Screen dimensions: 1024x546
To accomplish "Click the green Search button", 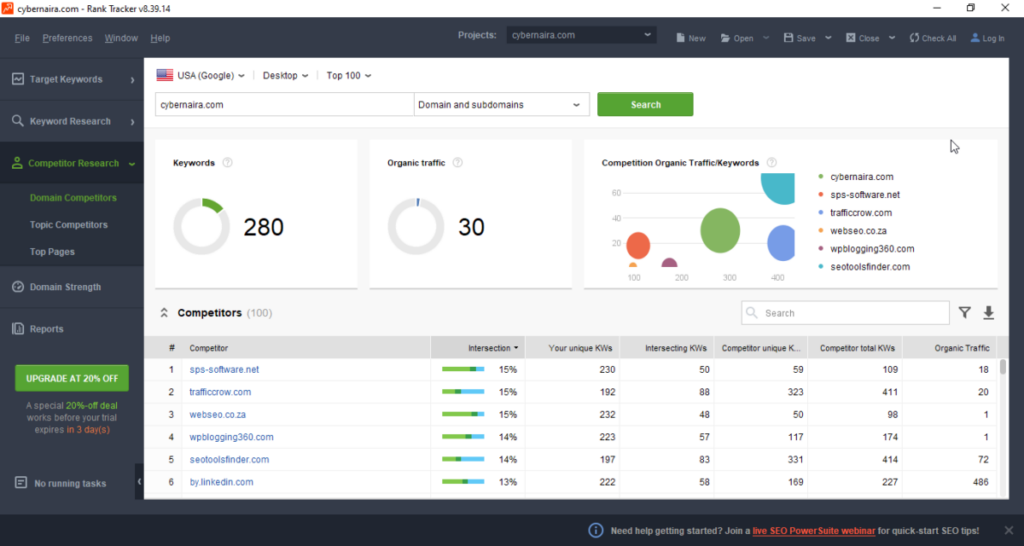I will 645,104.
